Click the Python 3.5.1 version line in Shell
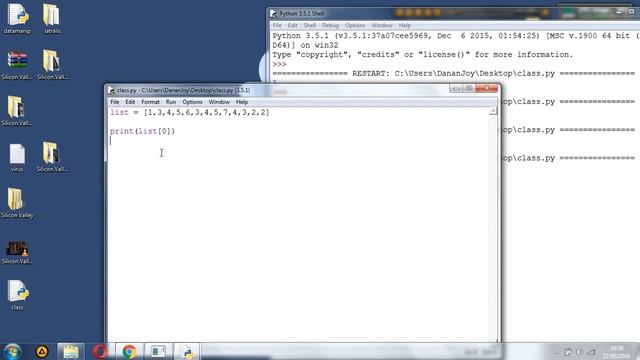This screenshot has width=640, height=360. (456, 36)
